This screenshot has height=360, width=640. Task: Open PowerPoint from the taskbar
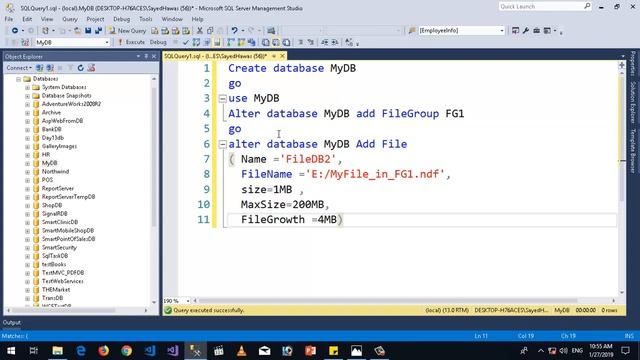pos(311,351)
